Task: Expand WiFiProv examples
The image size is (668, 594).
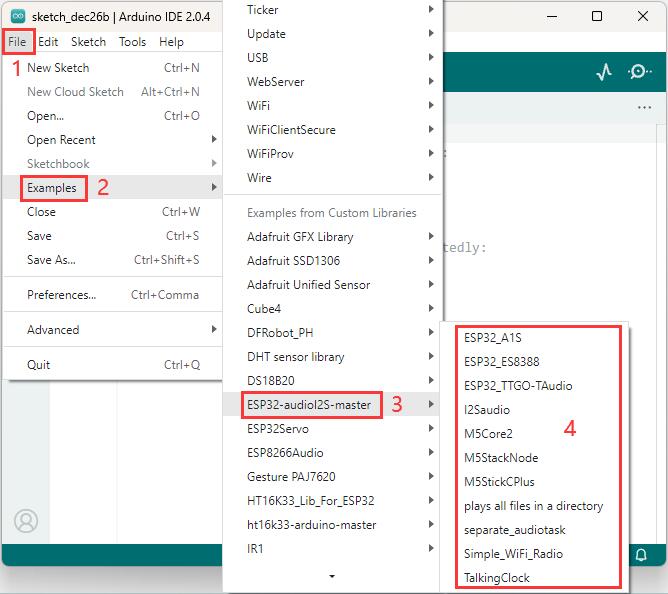Action: 332,153
